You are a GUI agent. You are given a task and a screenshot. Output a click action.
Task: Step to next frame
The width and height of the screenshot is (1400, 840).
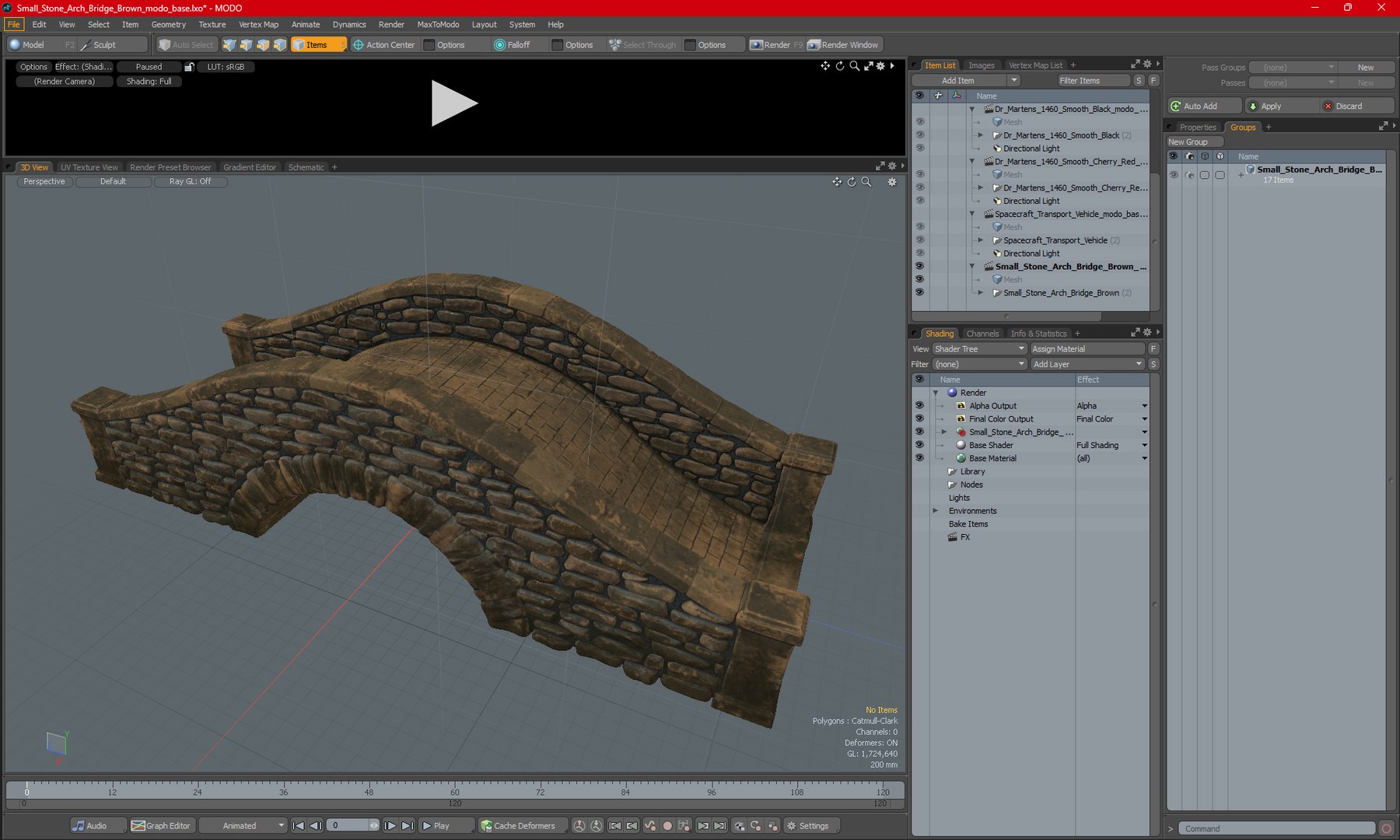tap(390, 826)
